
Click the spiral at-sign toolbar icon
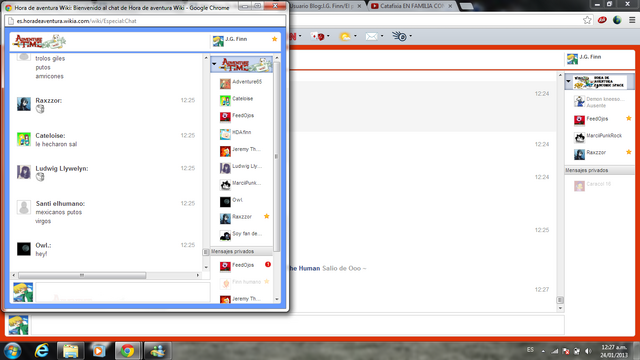[x=401, y=37]
